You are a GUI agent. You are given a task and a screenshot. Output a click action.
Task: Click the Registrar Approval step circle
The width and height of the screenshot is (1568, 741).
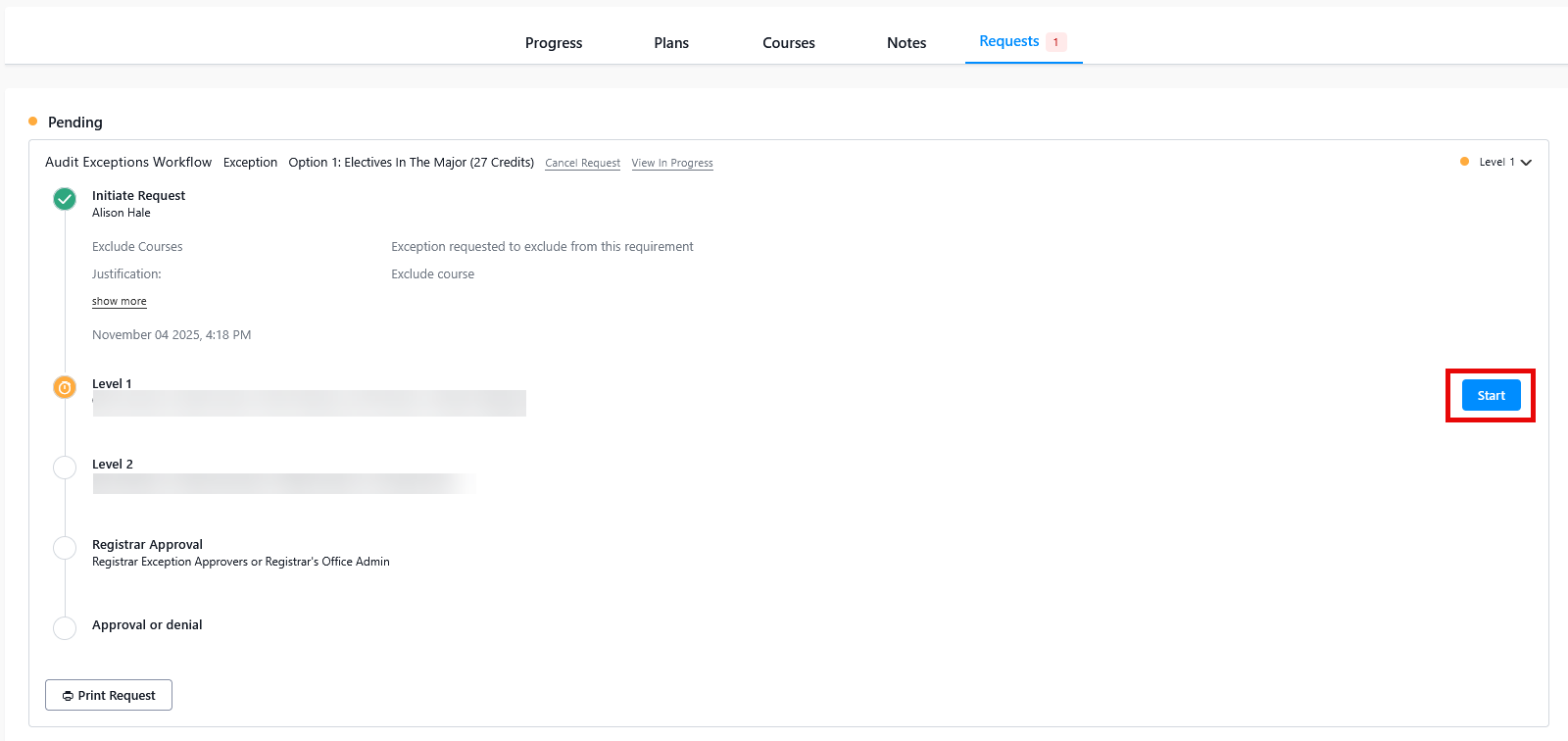[65, 548]
